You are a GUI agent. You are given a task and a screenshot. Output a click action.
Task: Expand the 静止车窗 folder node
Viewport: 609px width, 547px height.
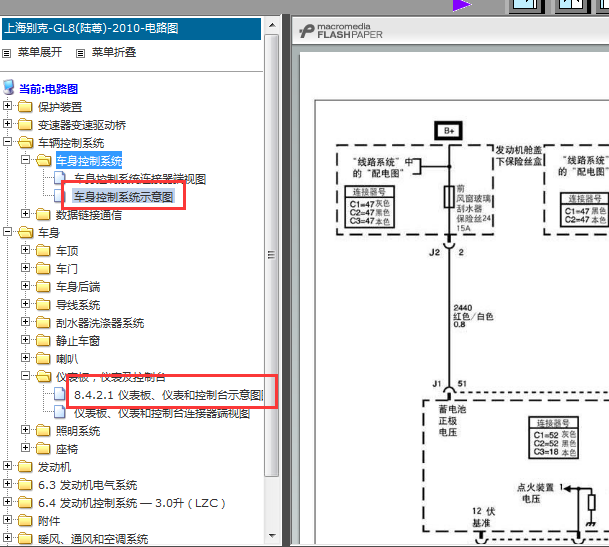[25, 340]
